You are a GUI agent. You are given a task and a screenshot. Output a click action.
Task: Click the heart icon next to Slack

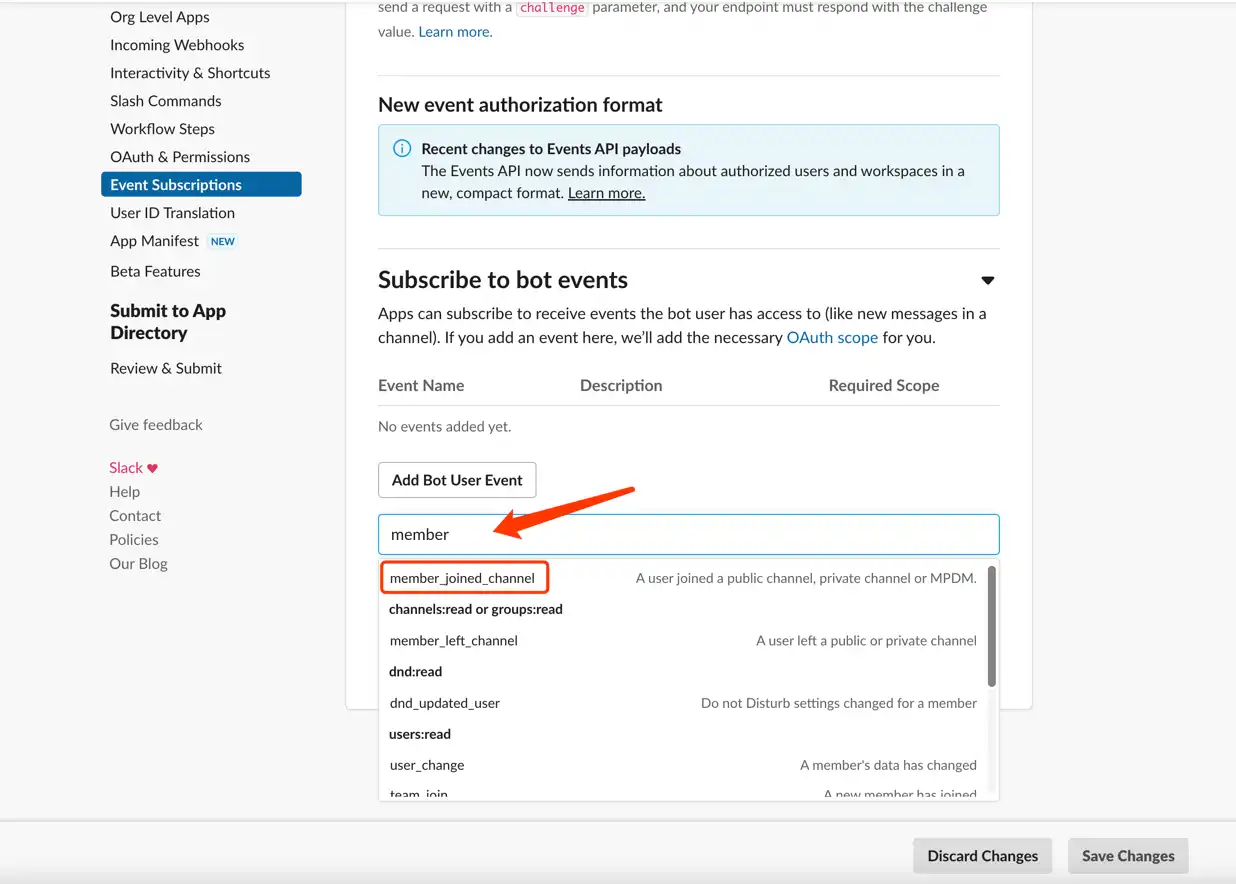[x=152, y=468]
